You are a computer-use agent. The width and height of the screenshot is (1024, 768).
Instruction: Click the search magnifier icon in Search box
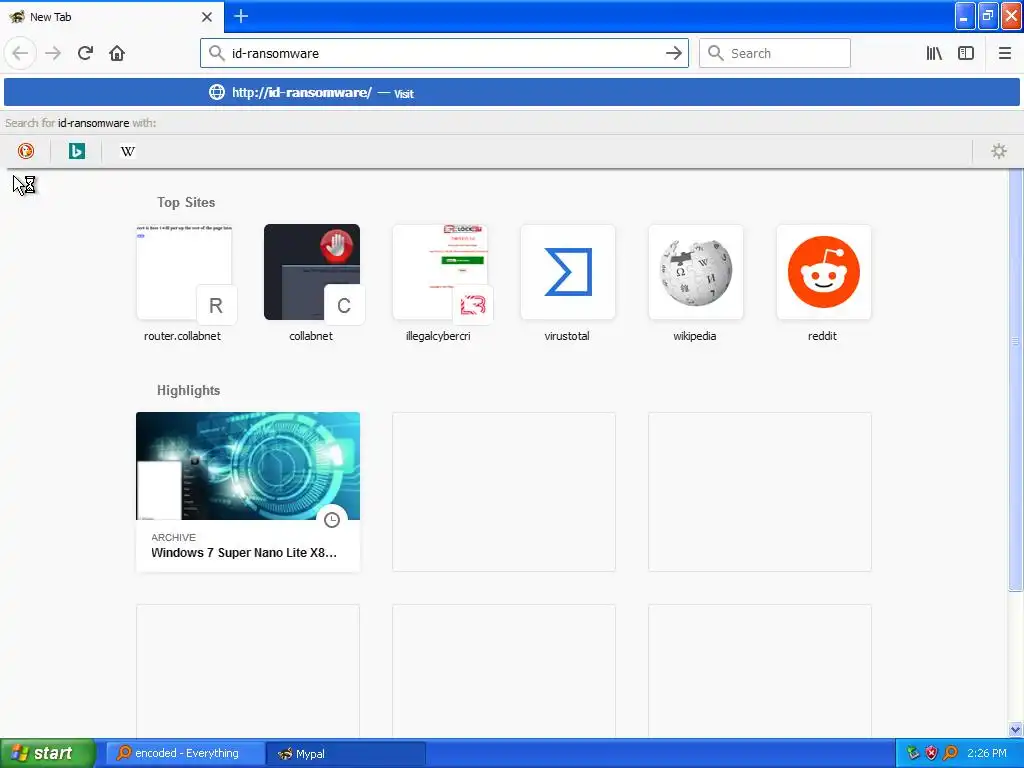[x=716, y=53]
